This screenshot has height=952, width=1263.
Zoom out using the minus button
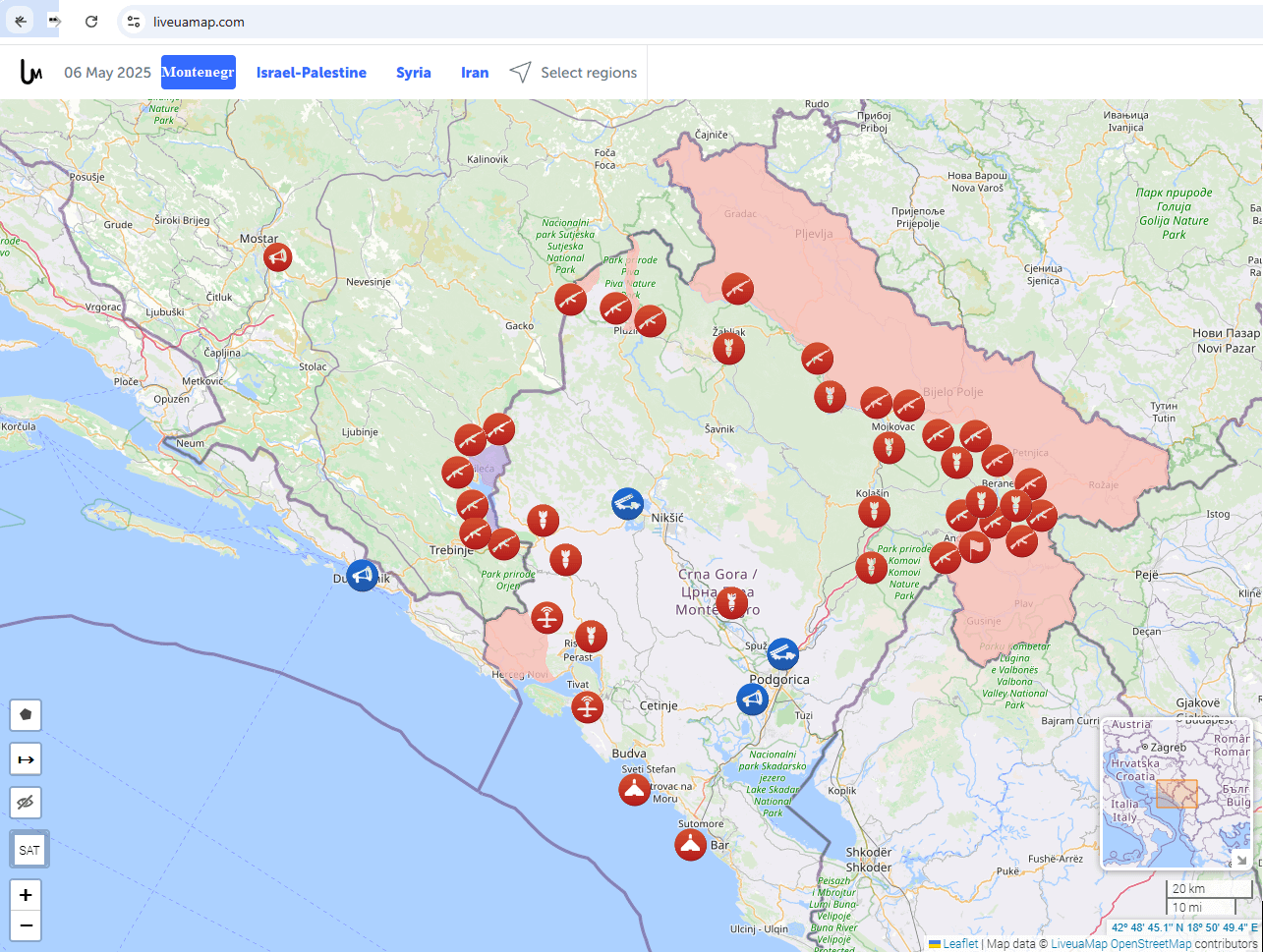point(26,925)
